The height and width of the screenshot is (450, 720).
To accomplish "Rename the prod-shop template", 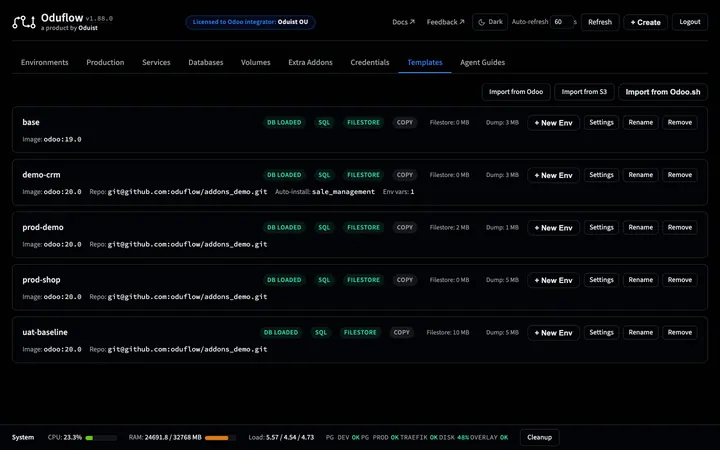I will (641, 280).
